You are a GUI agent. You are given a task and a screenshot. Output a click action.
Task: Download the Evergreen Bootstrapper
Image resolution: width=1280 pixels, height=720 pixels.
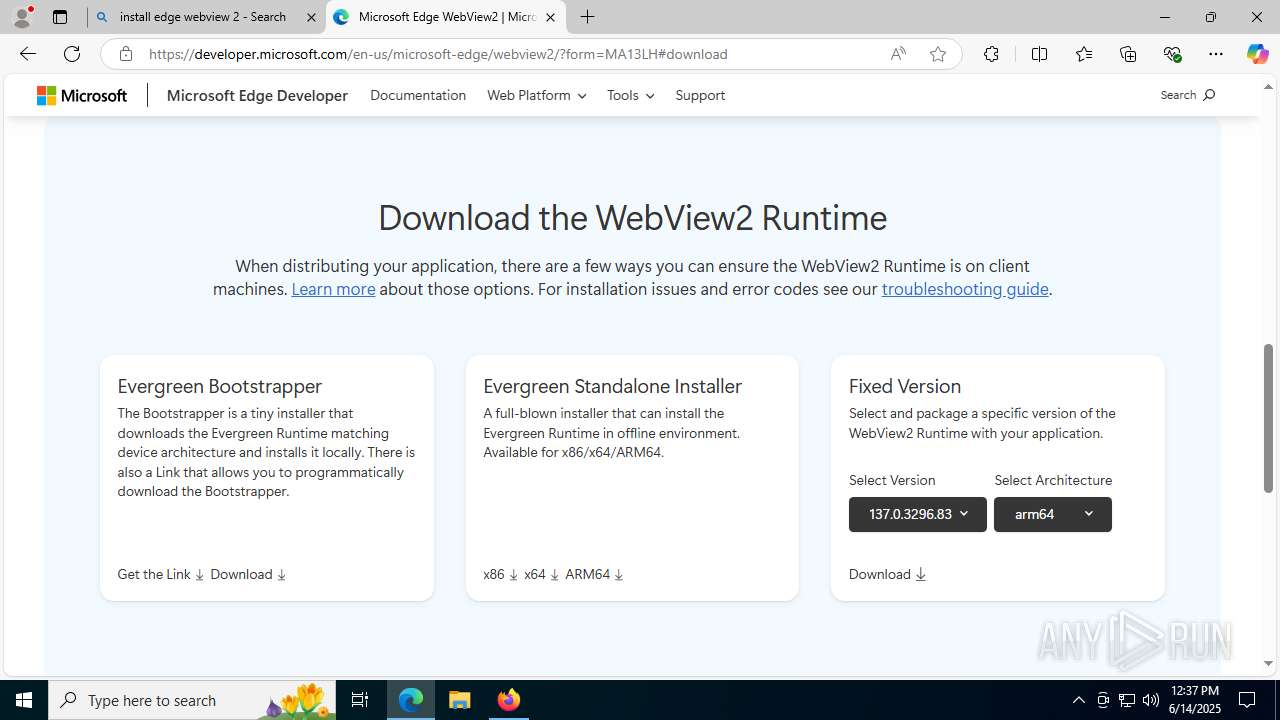point(248,574)
